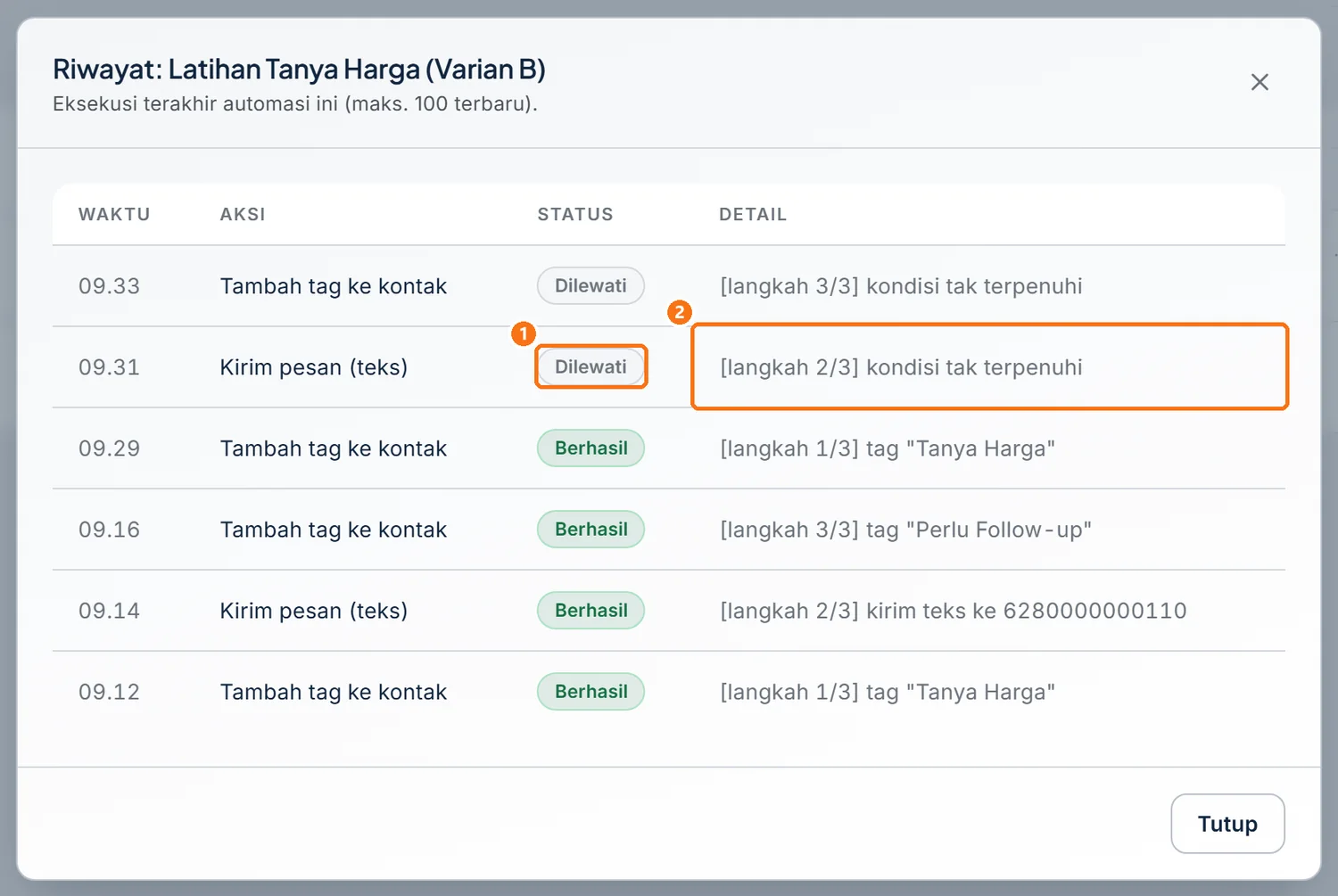
Task: Click the Berhasil badge in the 09.12 row
Action: (591, 692)
